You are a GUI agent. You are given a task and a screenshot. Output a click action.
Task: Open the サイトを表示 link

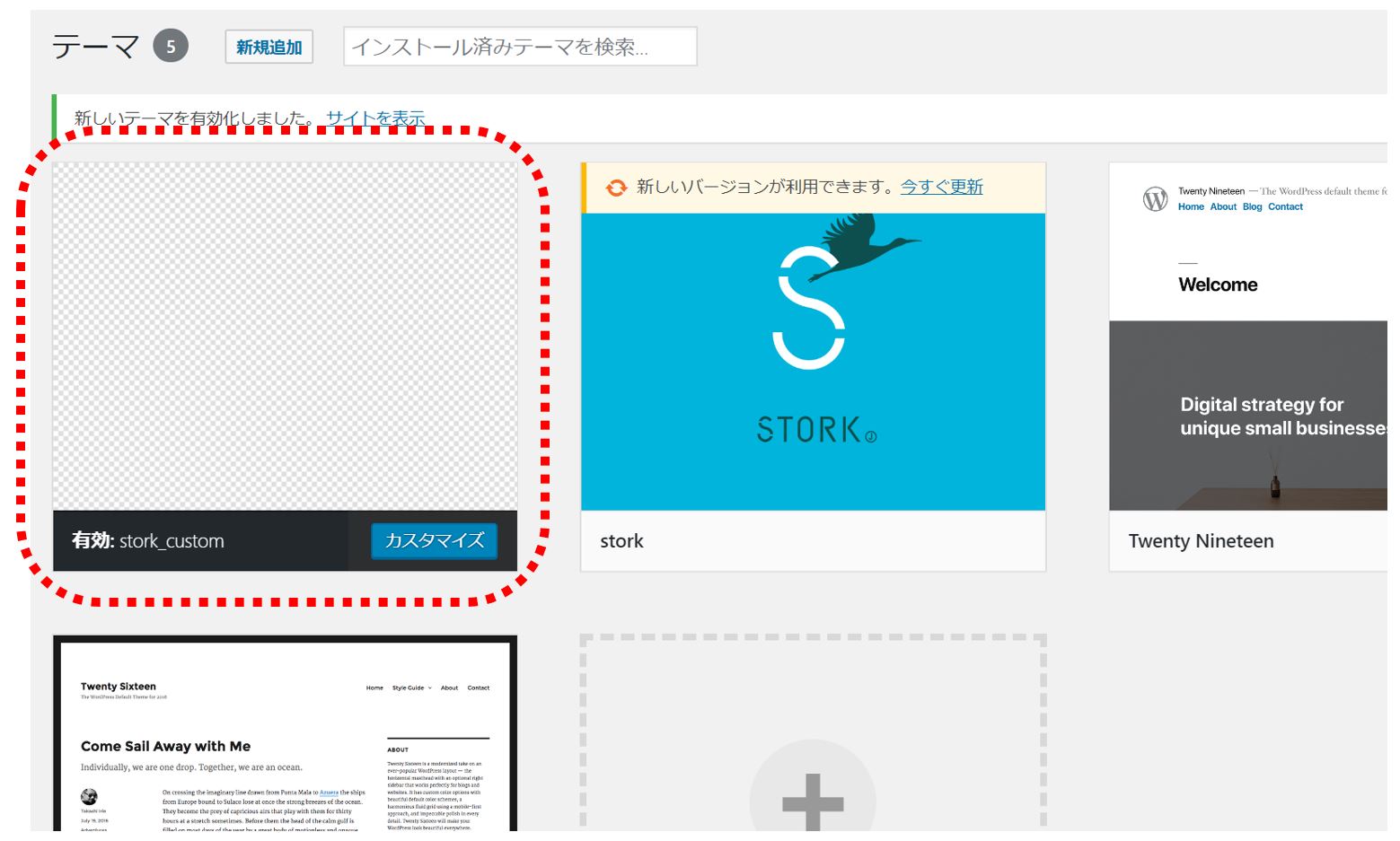[375, 118]
